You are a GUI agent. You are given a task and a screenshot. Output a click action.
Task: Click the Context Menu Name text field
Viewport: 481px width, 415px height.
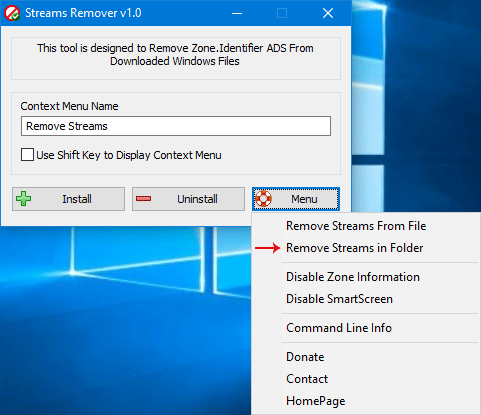coord(176,126)
